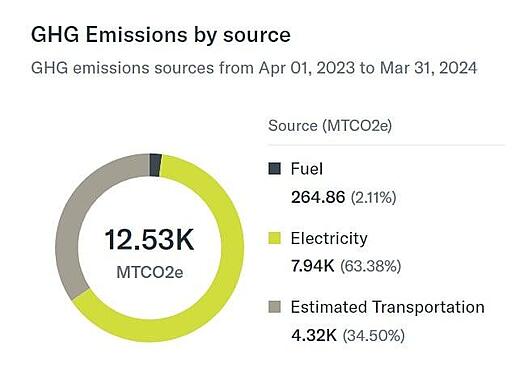The width and height of the screenshot is (520, 379).
Task: Click the GHG Emissions by source title
Action: click(161, 35)
